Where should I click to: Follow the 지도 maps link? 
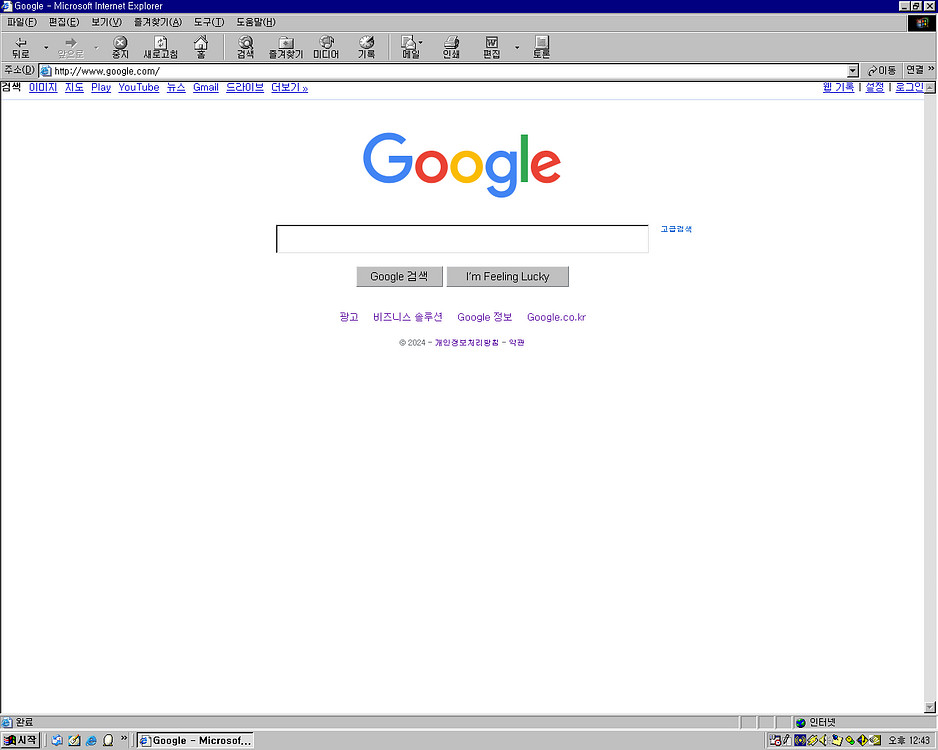[74, 87]
